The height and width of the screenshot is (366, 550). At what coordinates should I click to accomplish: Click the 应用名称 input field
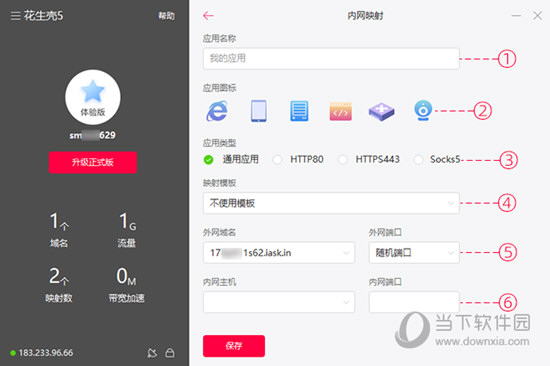(331, 58)
